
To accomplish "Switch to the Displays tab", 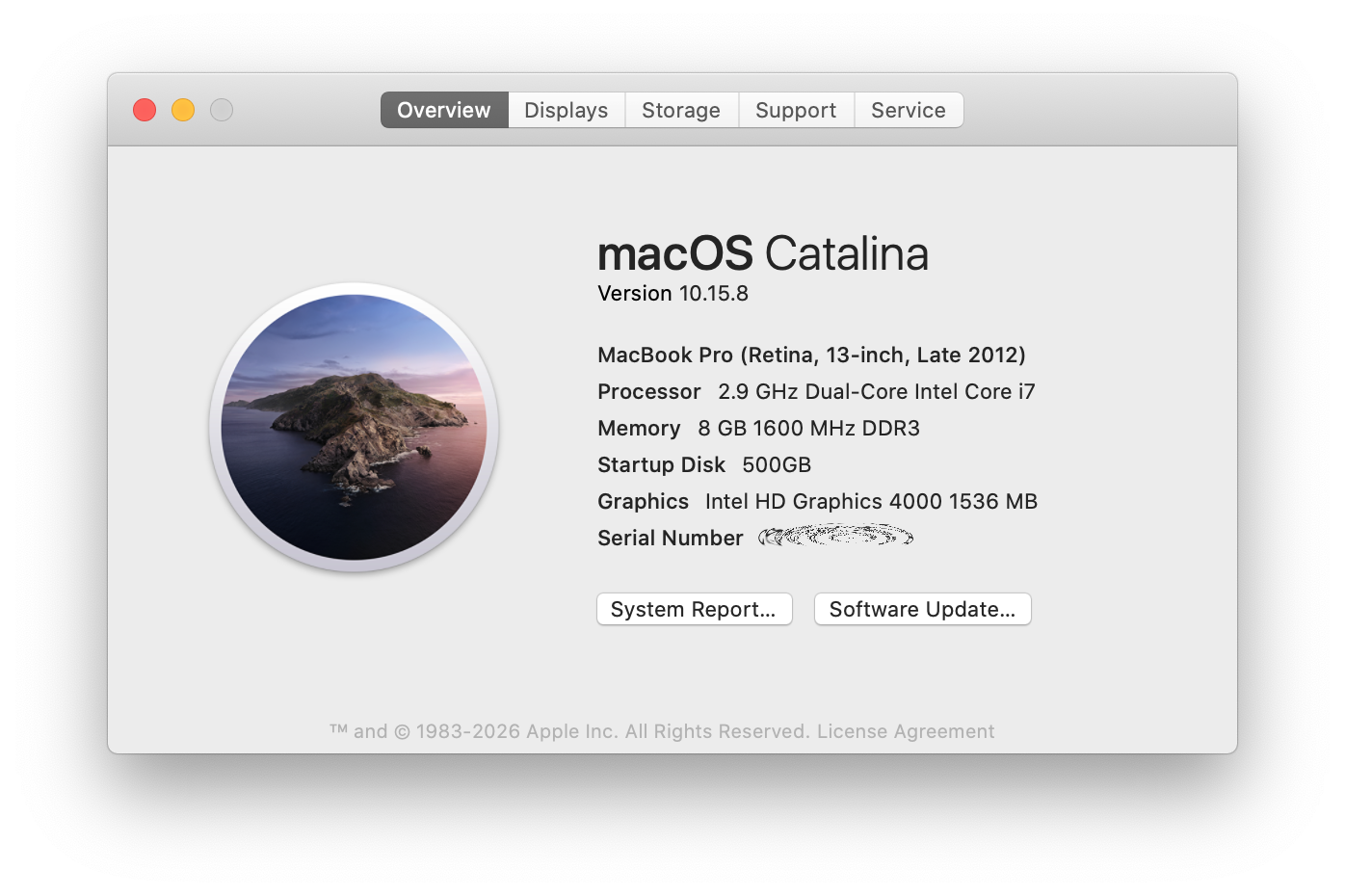I will [x=566, y=110].
